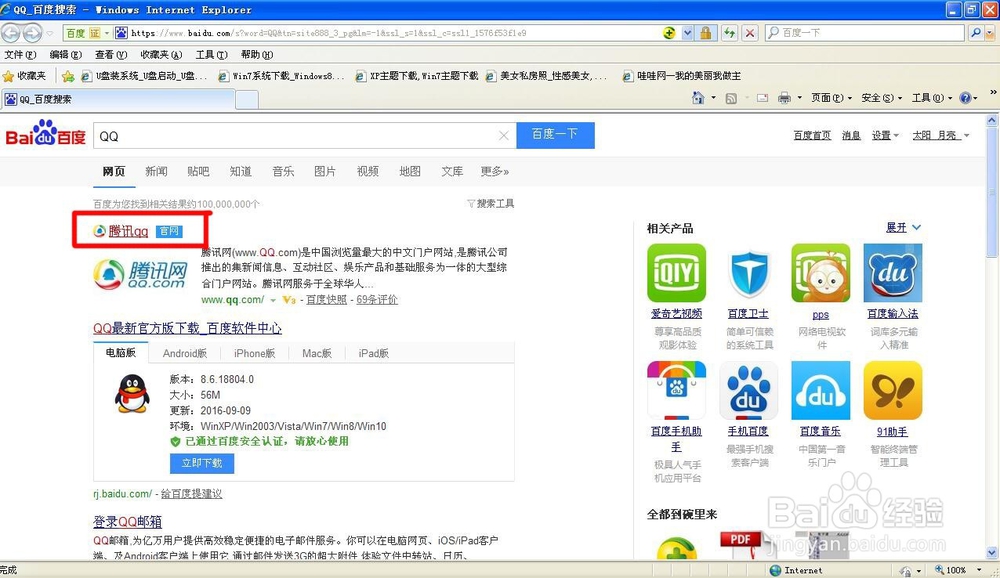Open a new blank browser tab
The height and width of the screenshot is (578, 1000).
click(x=247, y=100)
